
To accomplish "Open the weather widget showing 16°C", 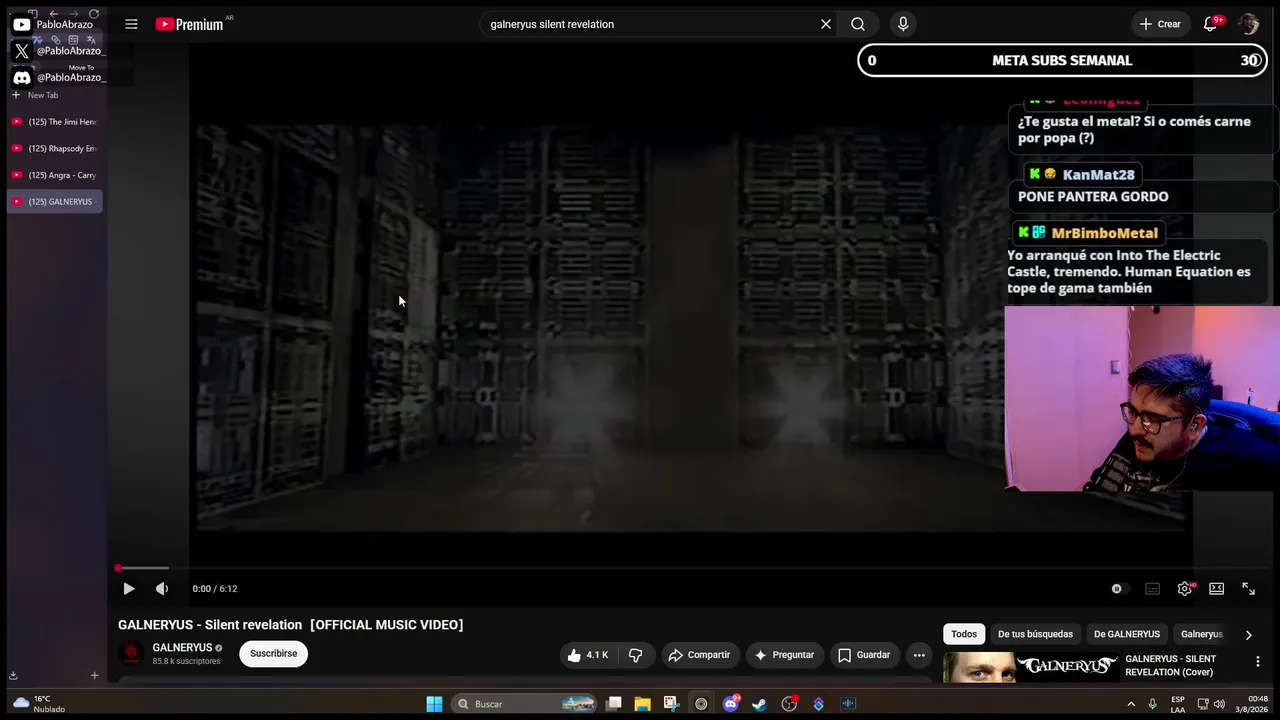I will pos(37,704).
